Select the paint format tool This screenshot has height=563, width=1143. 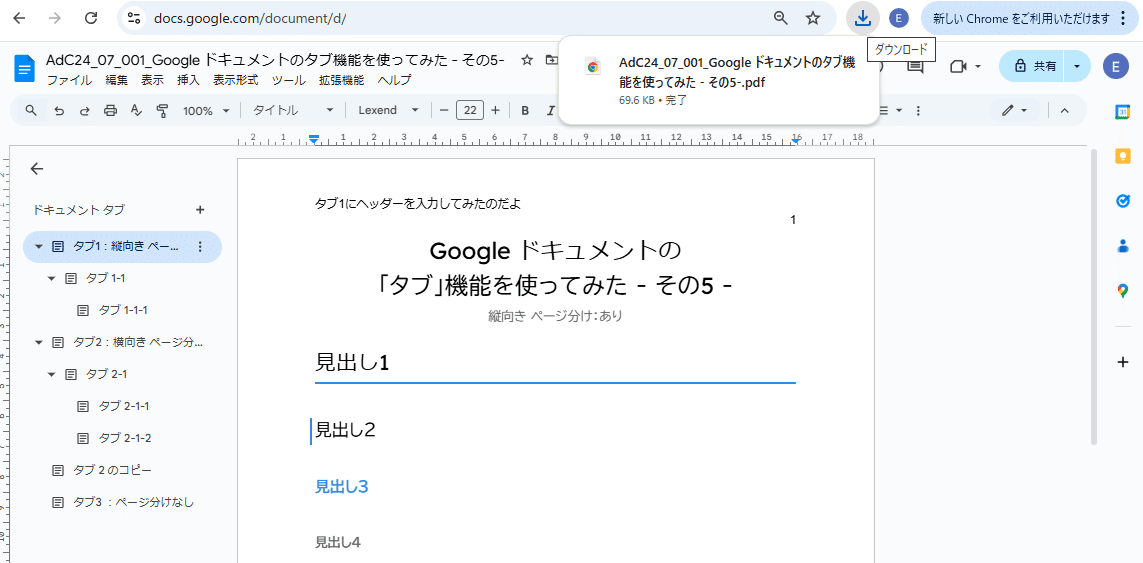point(162,111)
